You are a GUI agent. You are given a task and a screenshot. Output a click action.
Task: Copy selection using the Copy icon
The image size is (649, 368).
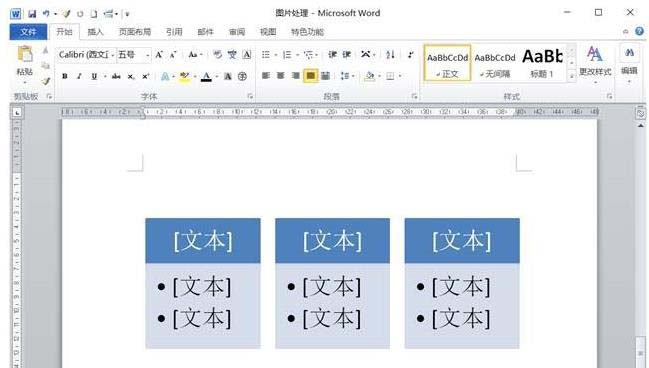46,65
